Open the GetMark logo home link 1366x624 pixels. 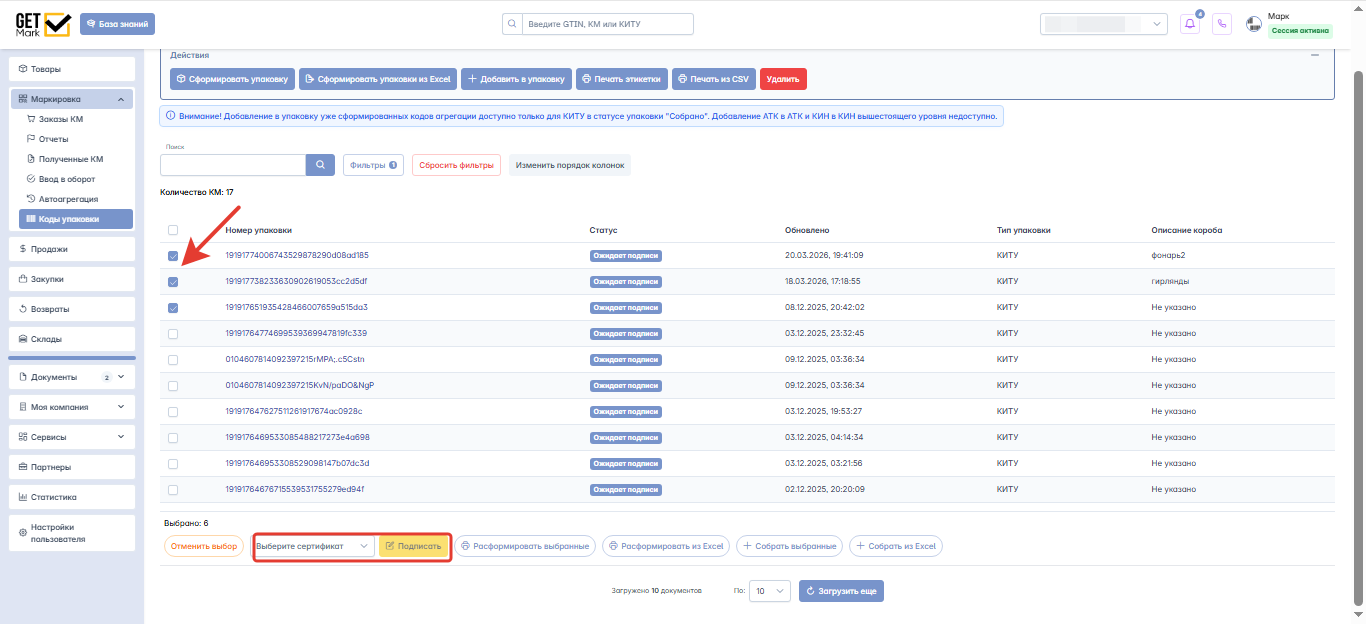pos(43,24)
